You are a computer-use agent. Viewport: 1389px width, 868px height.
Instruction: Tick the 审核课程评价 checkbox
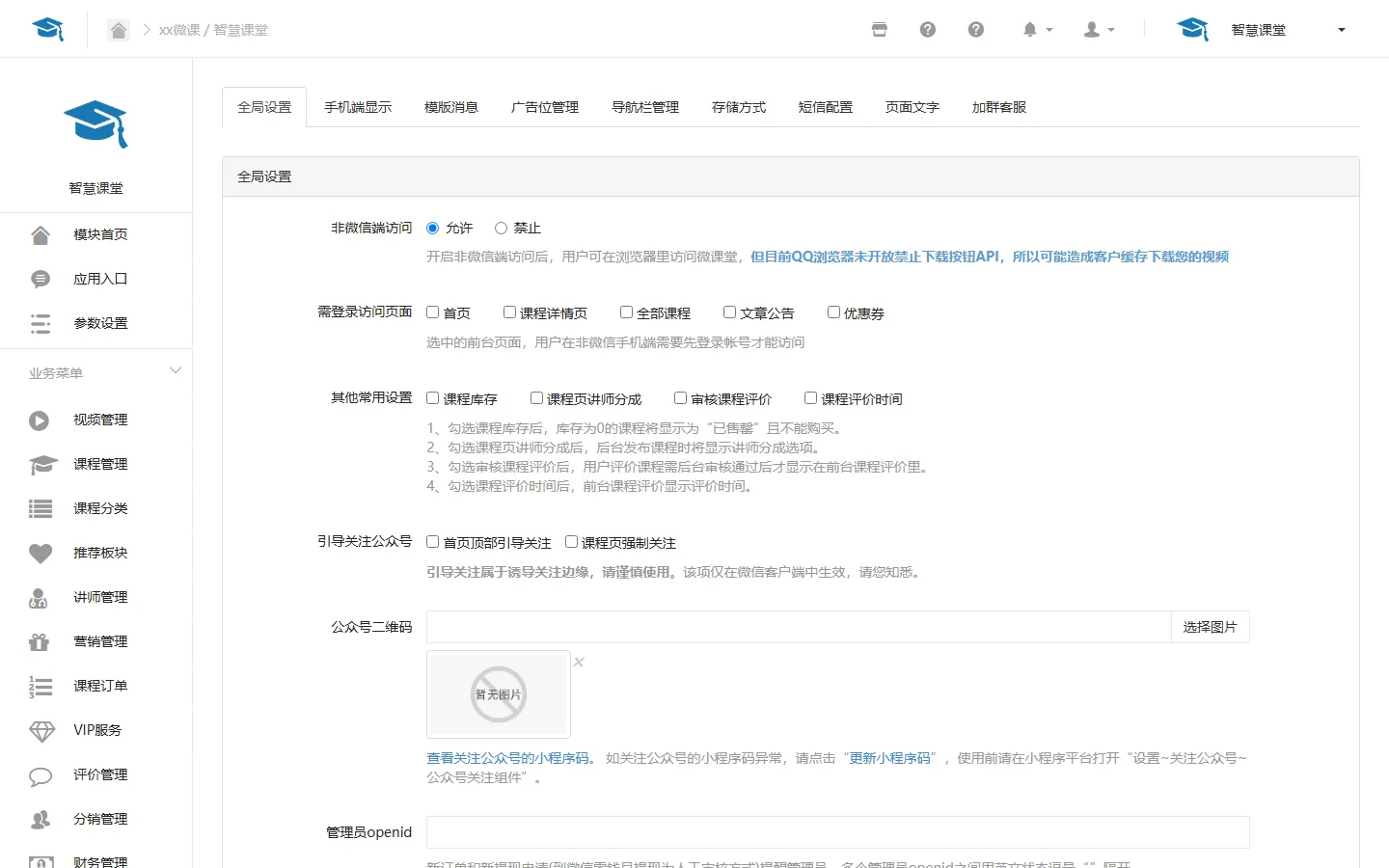tap(681, 397)
